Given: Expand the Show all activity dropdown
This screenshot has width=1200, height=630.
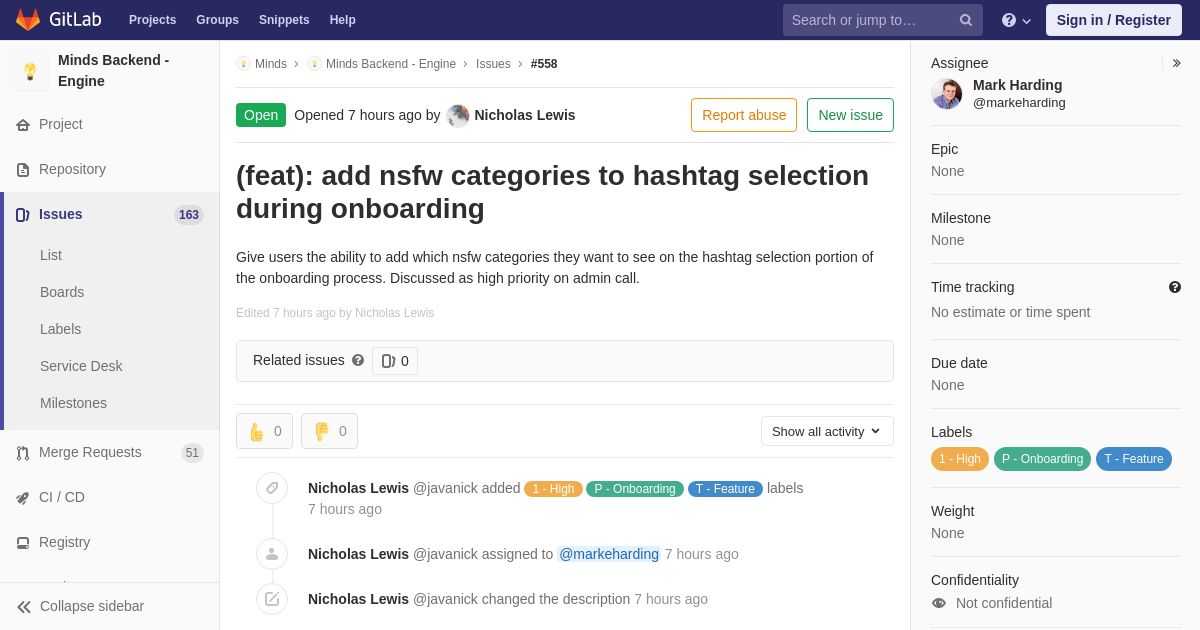Looking at the screenshot, I should click(x=827, y=431).
